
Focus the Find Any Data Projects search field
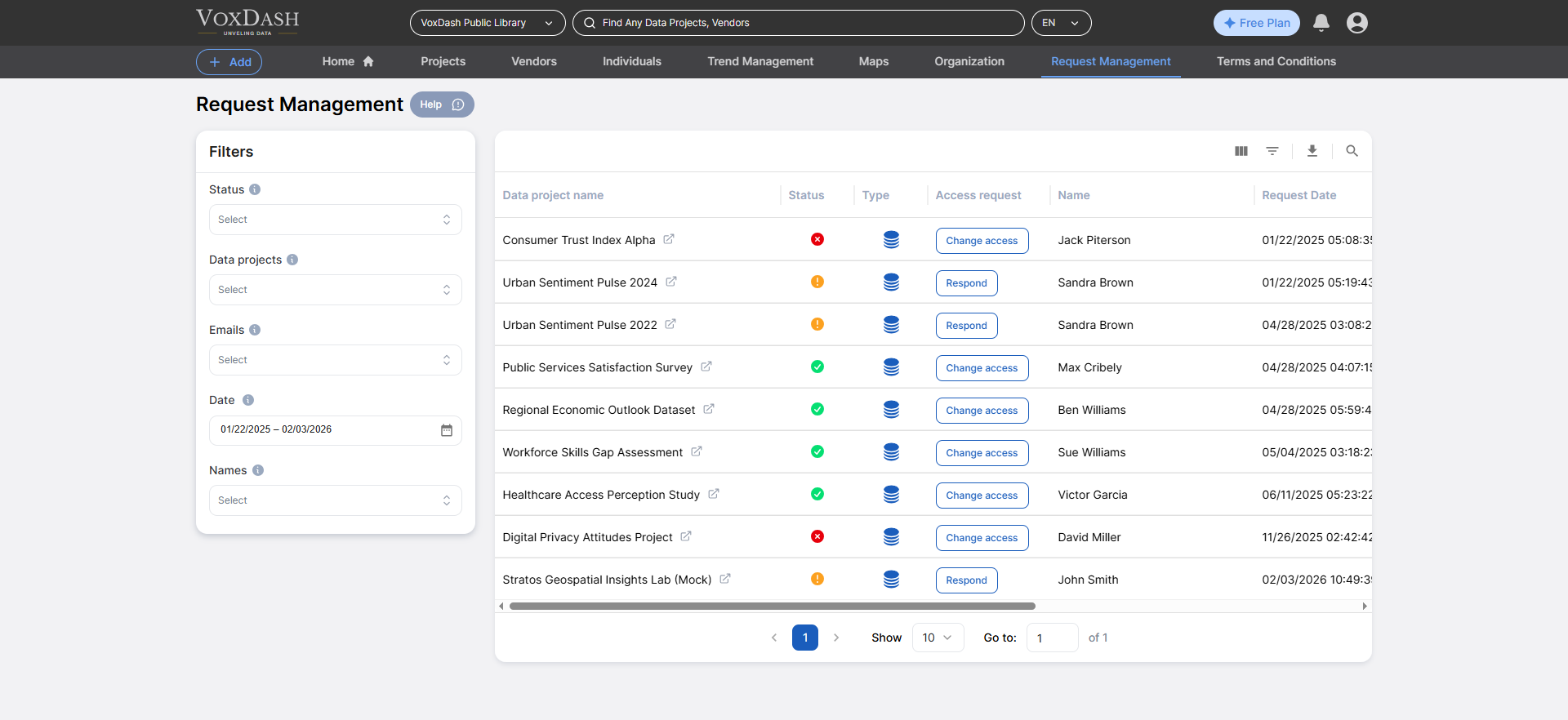point(799,23)
